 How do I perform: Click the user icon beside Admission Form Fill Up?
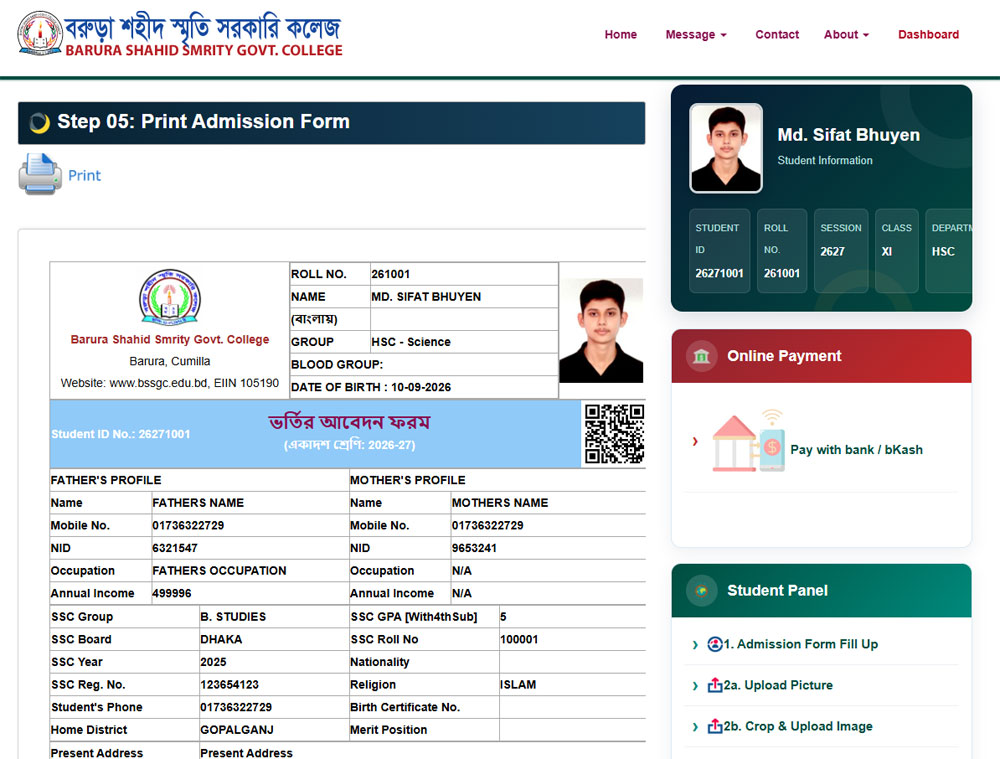point(715,644)
